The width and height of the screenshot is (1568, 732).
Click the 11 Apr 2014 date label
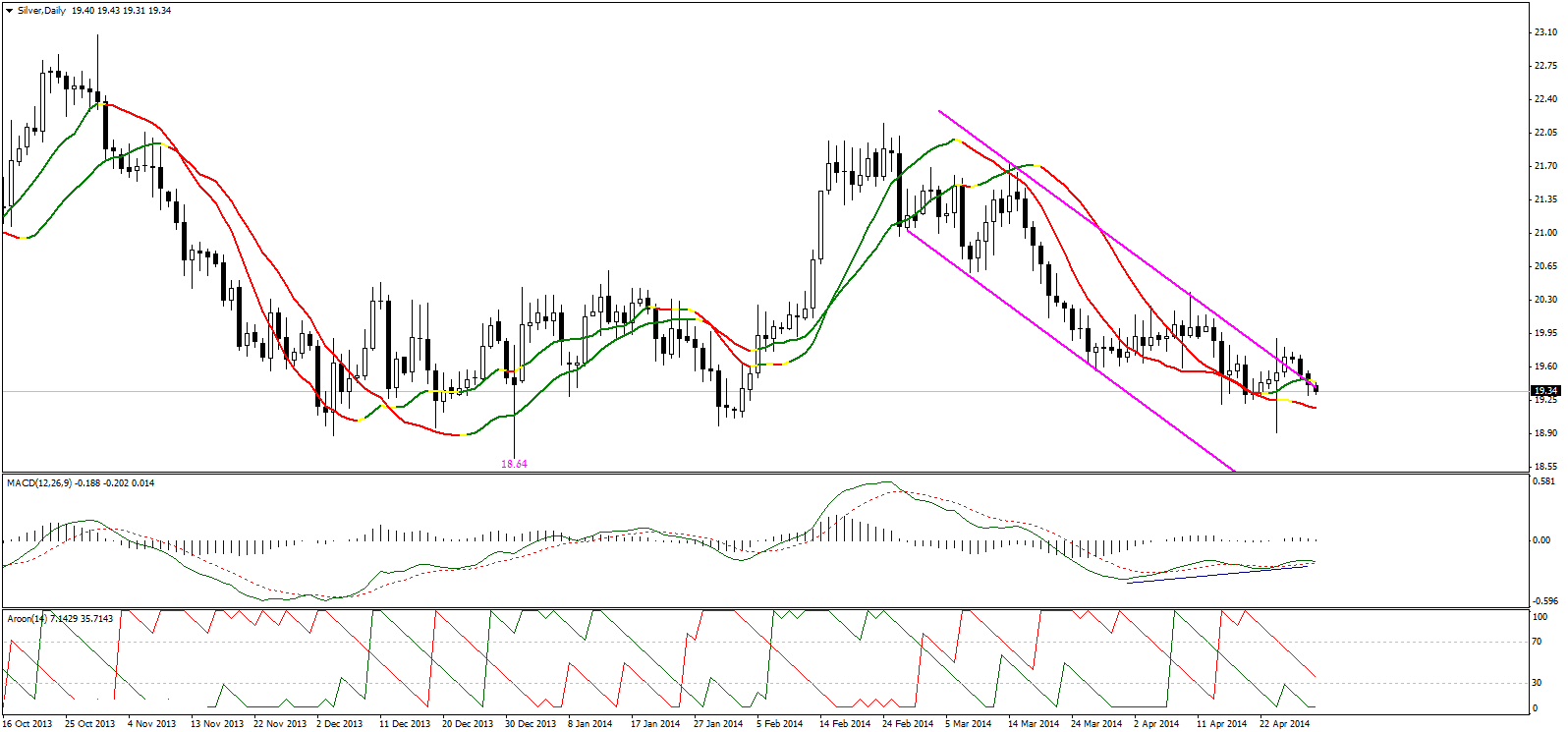pyautogui.click(x=1221, y=724)
